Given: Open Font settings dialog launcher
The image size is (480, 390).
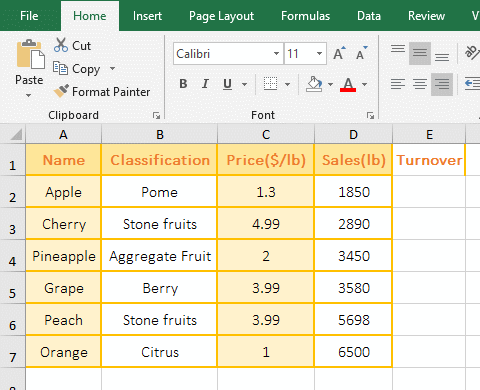Looking at the screenshot, I should coord(370,115).
